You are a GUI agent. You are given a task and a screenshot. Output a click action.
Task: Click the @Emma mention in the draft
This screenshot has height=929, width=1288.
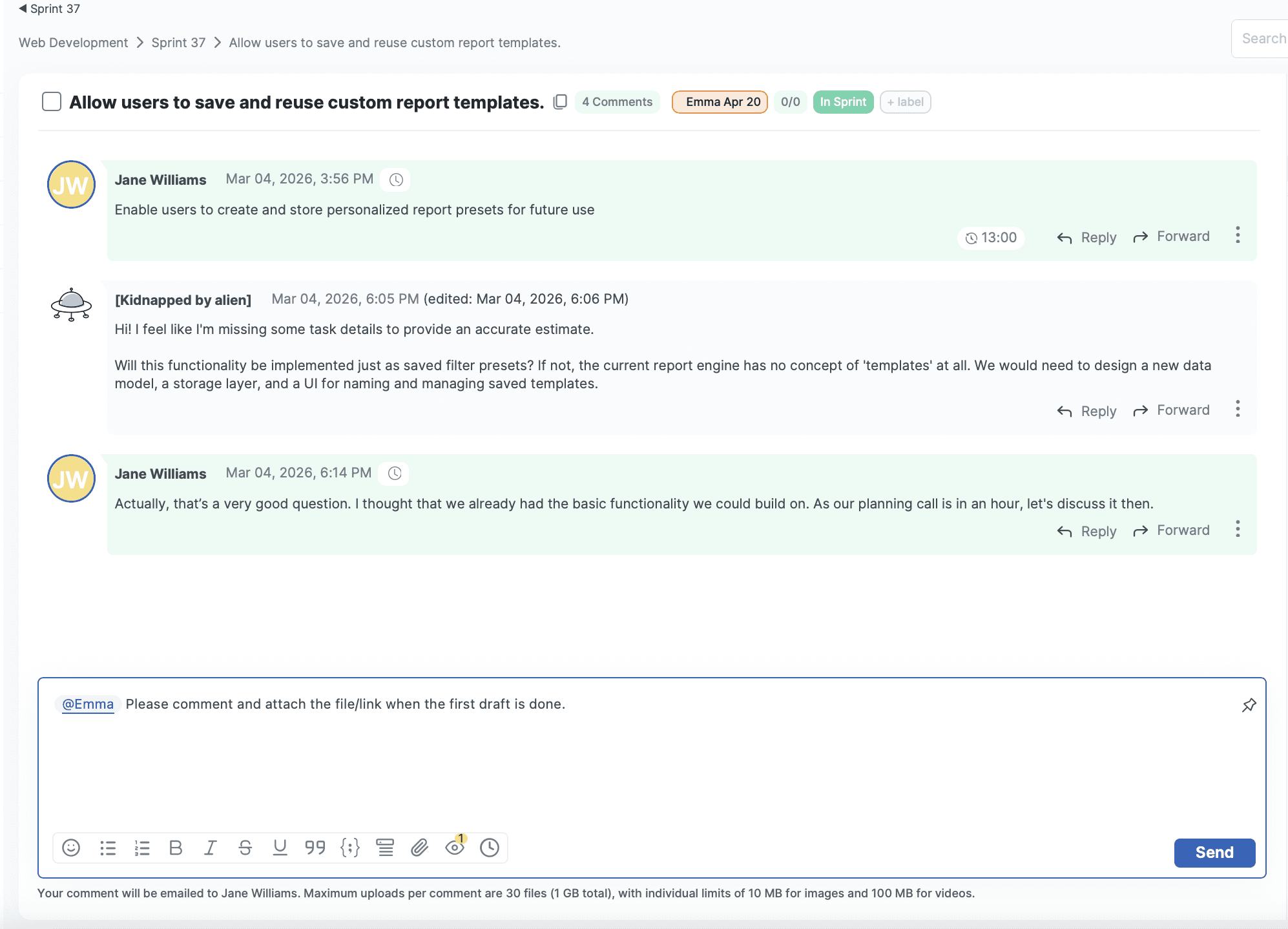click(x=88, y=704)
